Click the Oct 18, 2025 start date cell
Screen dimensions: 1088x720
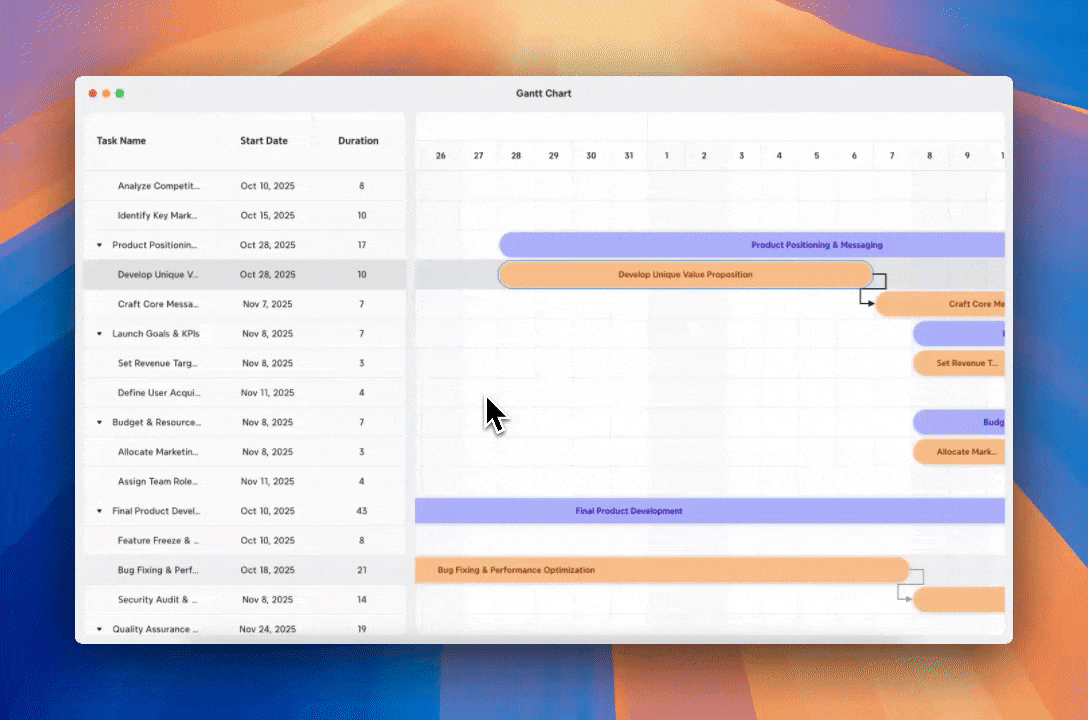(x=268, y=570)
